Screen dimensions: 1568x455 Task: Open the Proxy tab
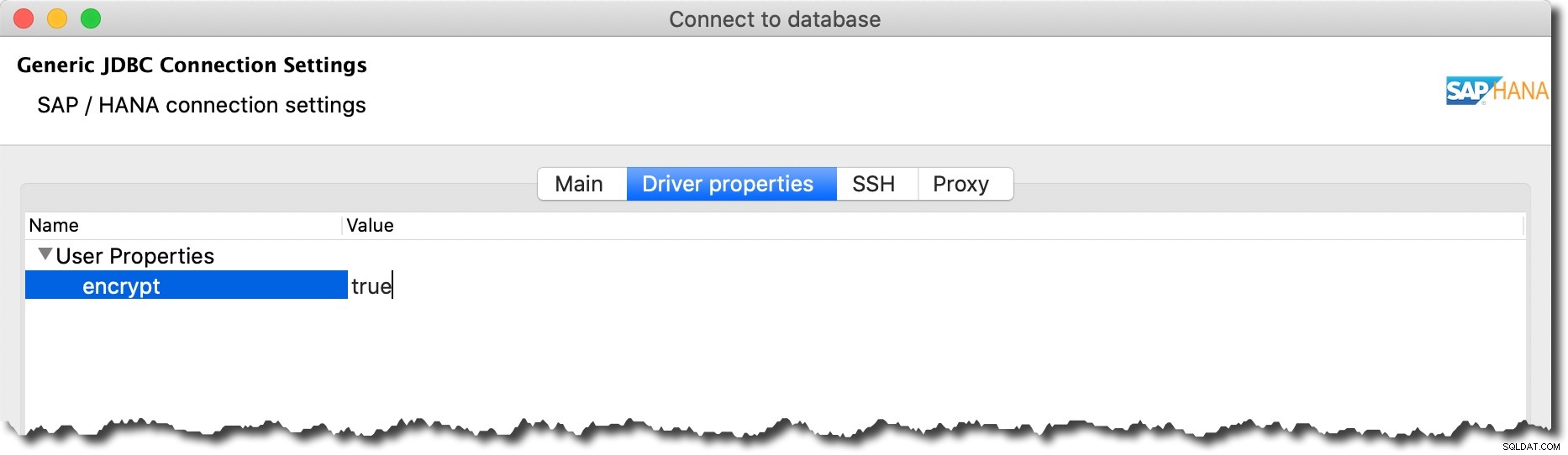coord(962,184)
